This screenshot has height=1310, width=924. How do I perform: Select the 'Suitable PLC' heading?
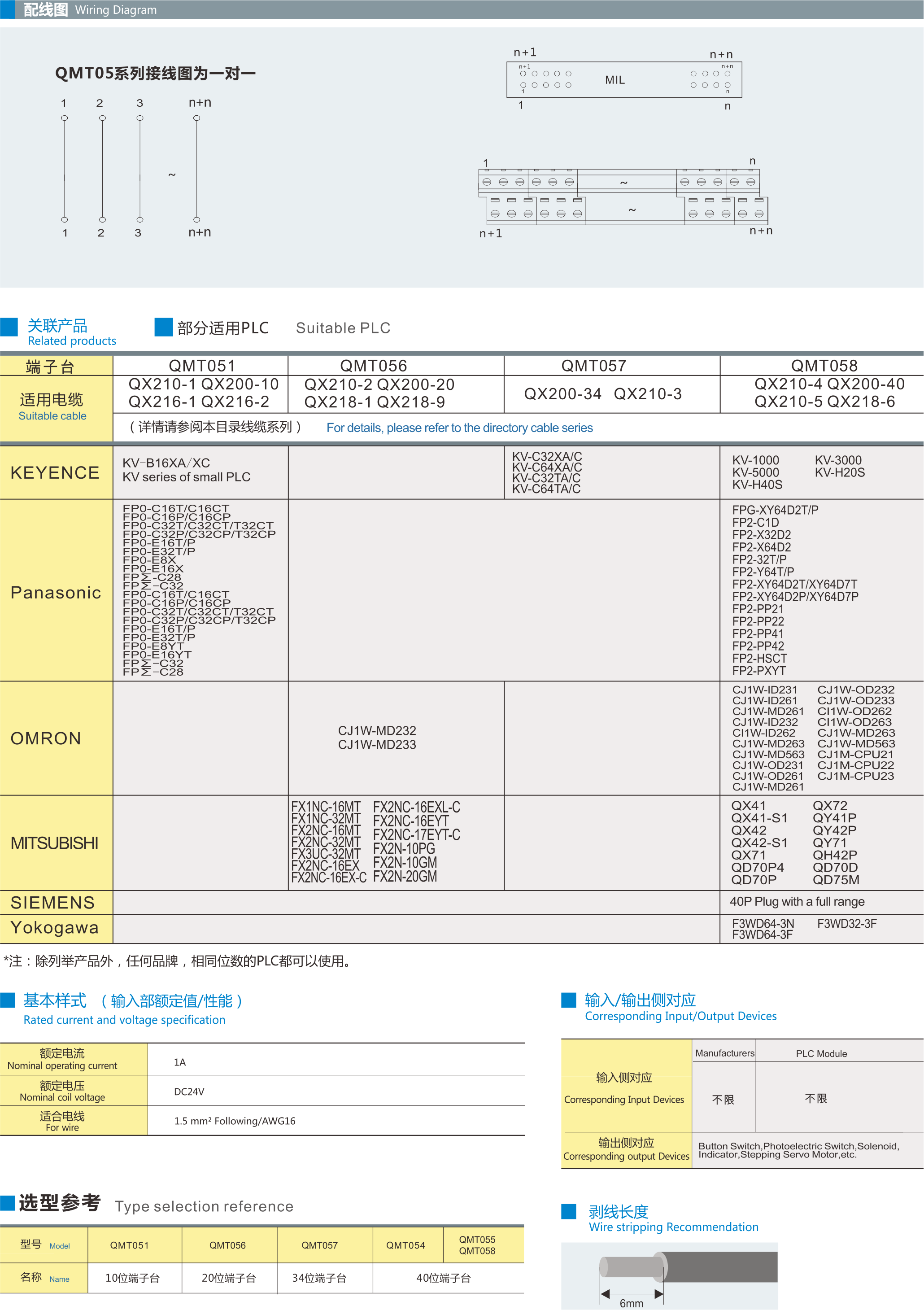(x=344, y=328)
